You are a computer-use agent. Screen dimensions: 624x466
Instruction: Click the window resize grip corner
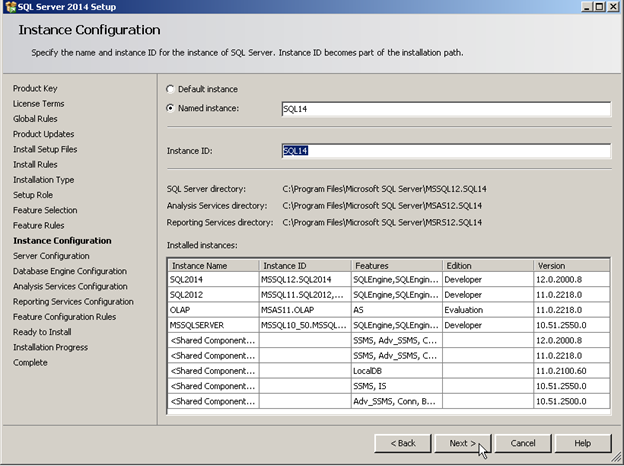click(616, 457)
